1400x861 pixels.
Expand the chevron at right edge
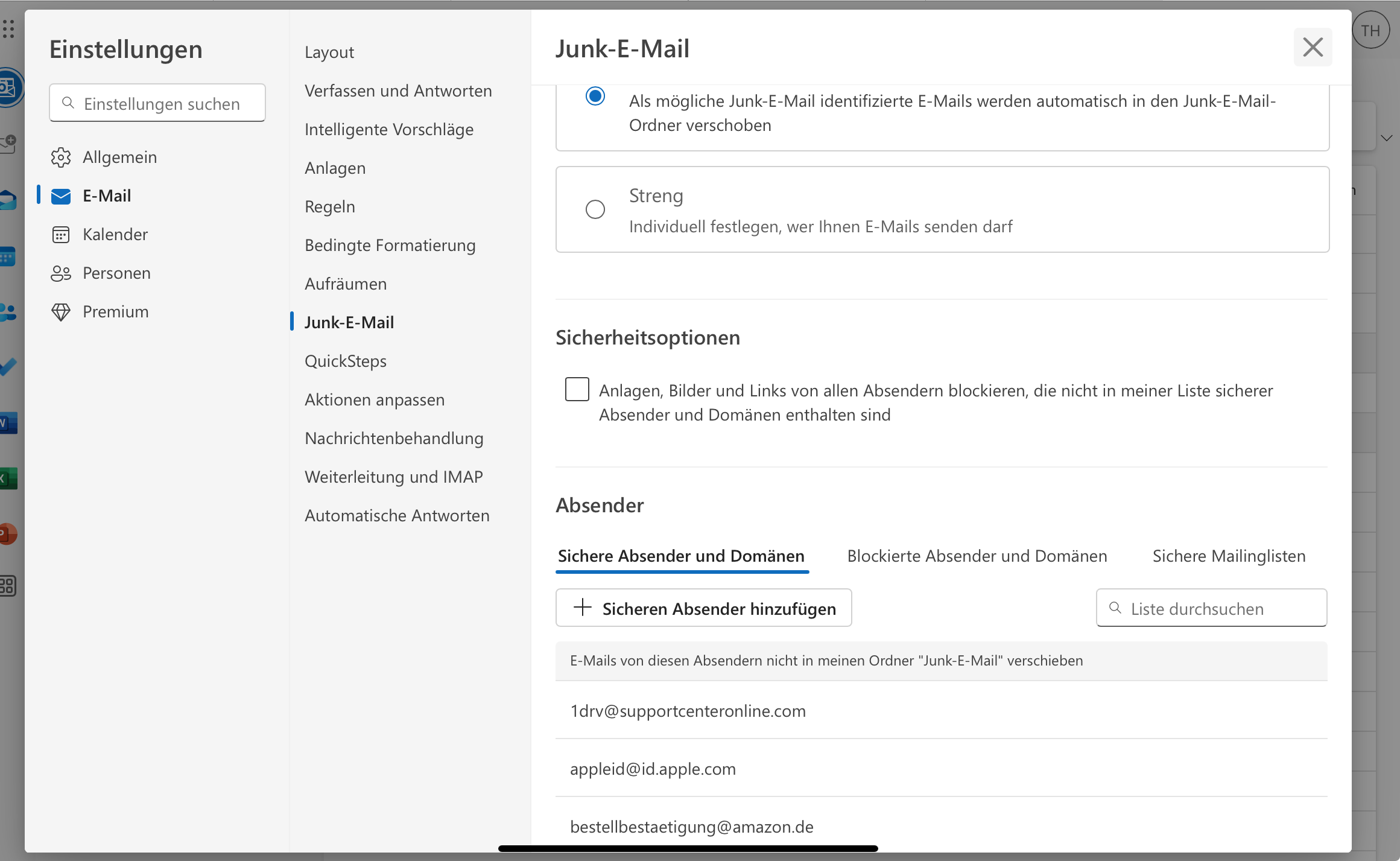[x=1386, y=138]
